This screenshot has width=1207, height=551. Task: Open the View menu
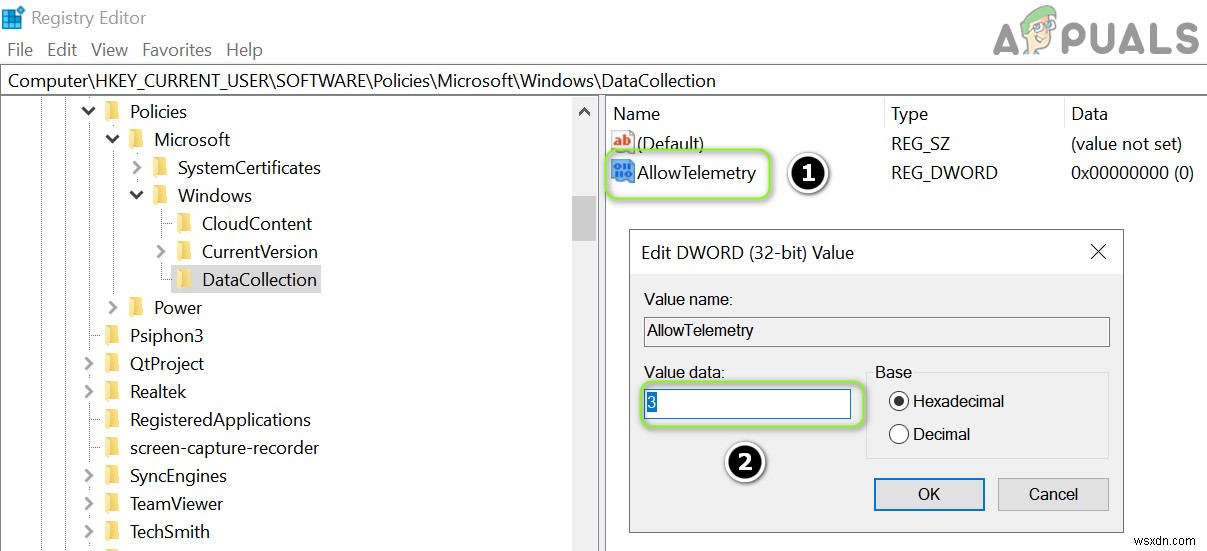pos(109,49)
